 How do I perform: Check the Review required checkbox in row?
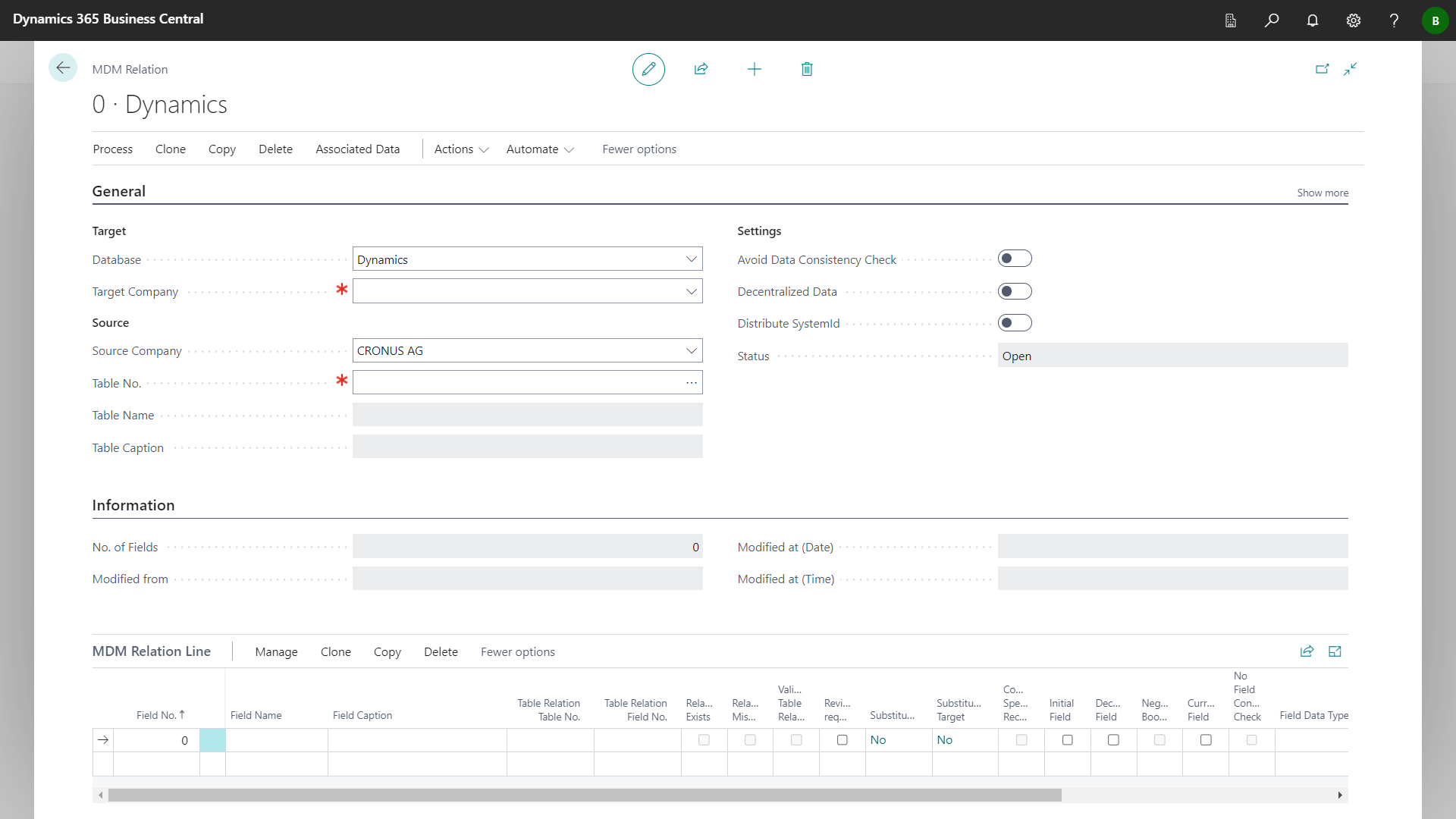click(x=843, y=740)
